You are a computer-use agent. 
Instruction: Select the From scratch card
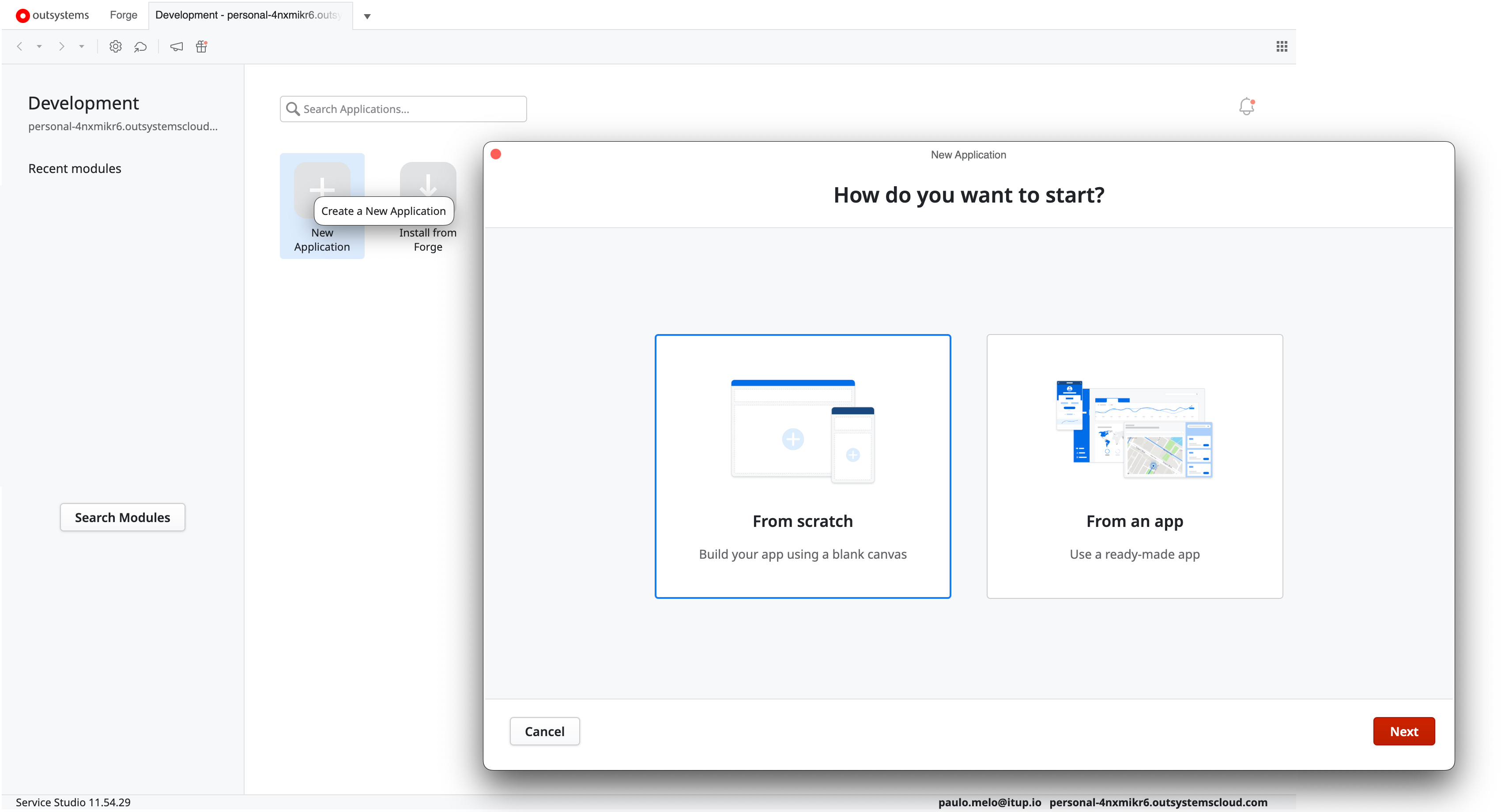[x=802, y=466]
